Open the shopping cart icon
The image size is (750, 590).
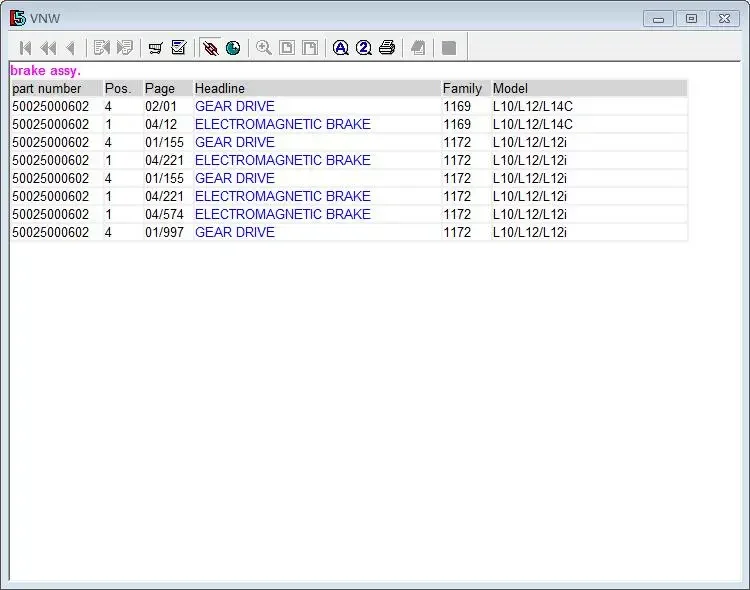click(x=155, y=48)
